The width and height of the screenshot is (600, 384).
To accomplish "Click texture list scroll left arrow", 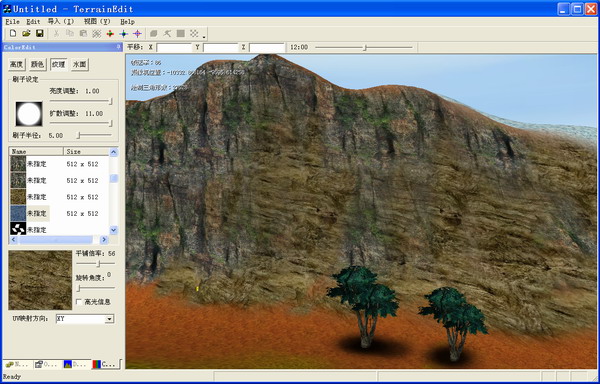I will [13, 240].
